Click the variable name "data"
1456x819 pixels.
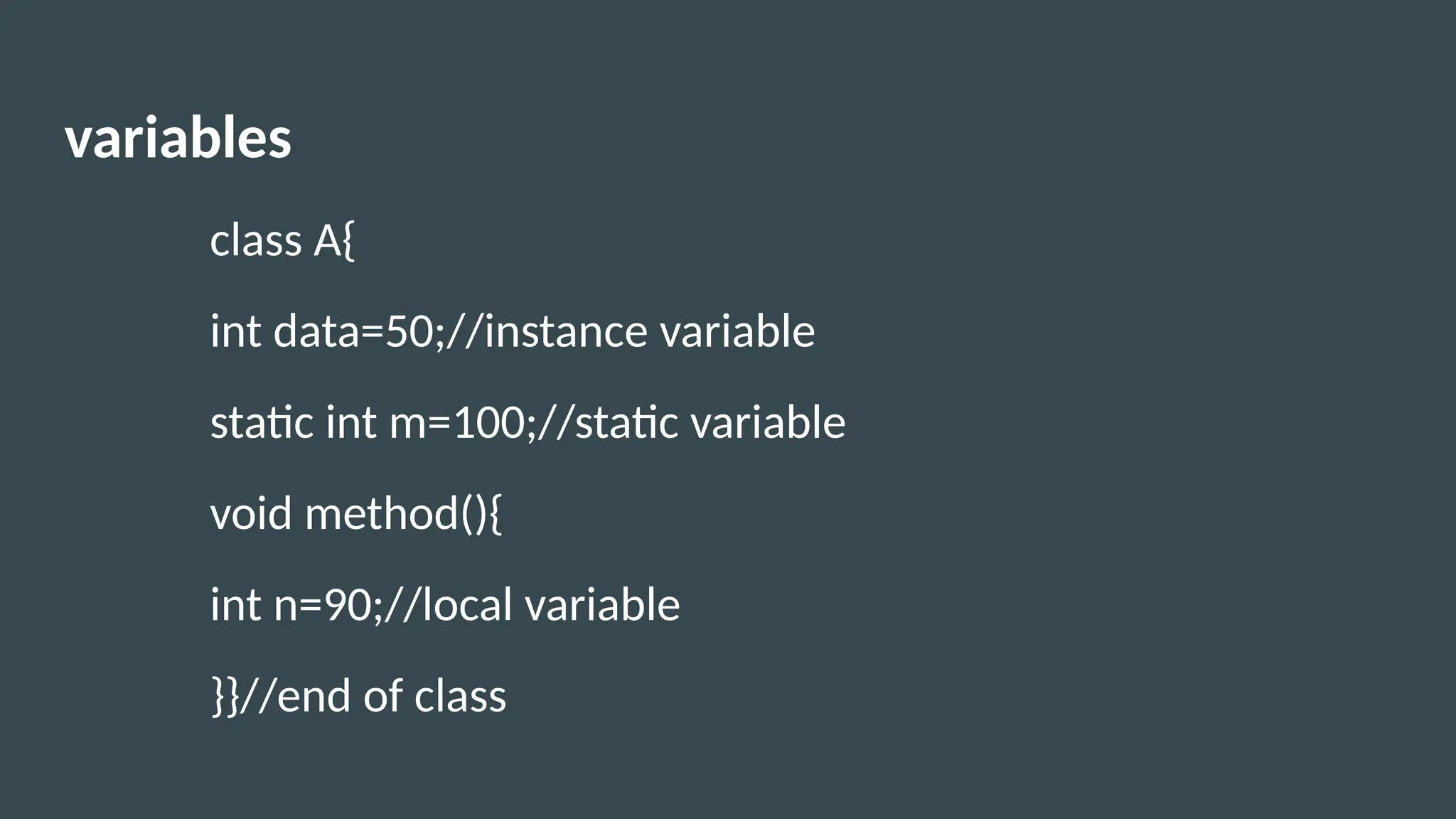[x=316, y=331]
